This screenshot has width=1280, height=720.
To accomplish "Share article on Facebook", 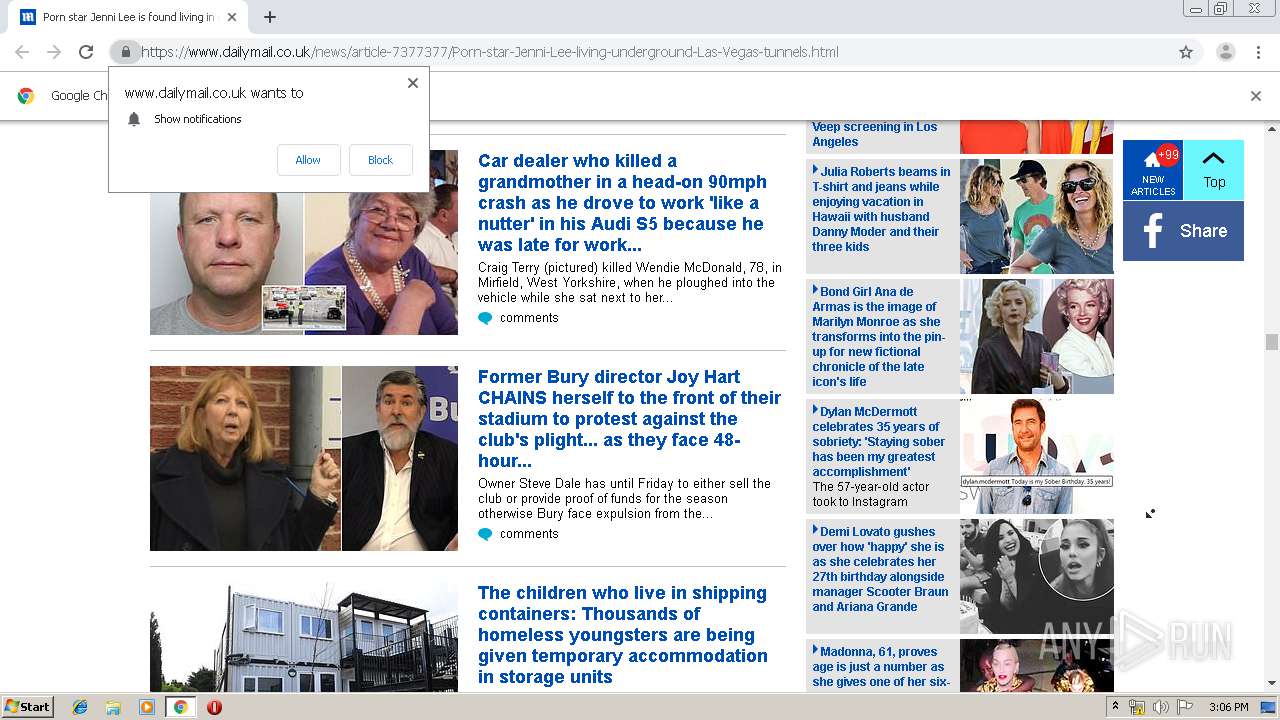I will pyautogui.click(x=1183, y=231).
